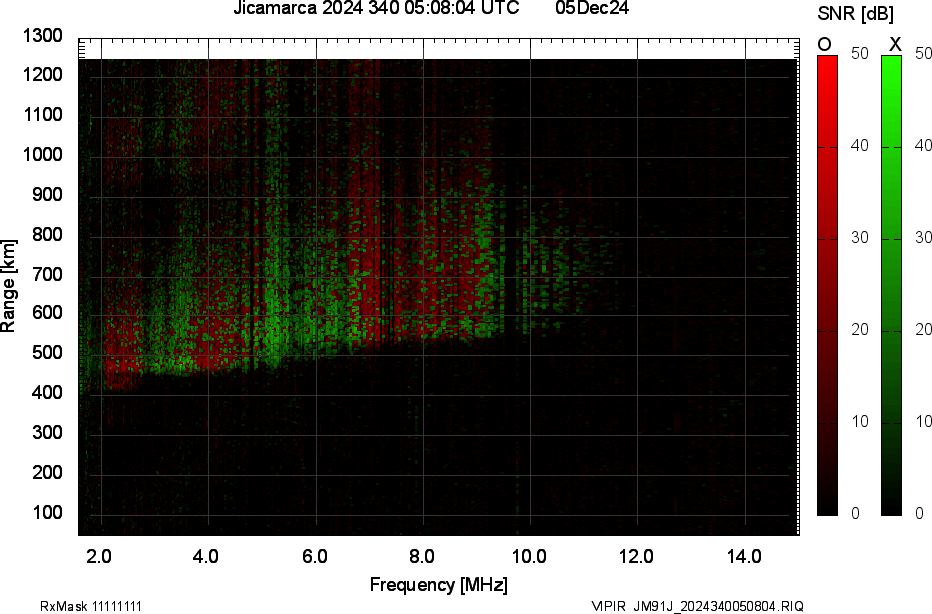Click the 700 km range tick label
Image resolution: width=932 pixels, height=614 pixels.
47,273
